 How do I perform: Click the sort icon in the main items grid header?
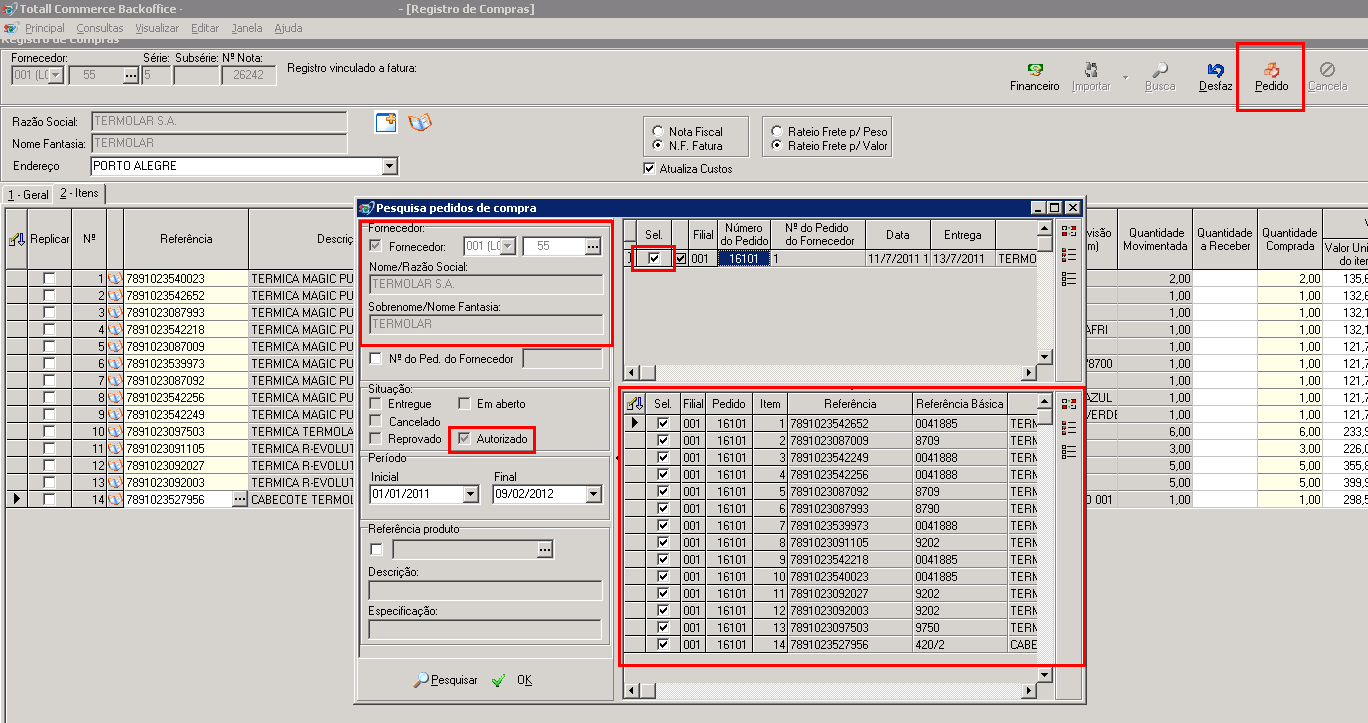coord(17,239)
